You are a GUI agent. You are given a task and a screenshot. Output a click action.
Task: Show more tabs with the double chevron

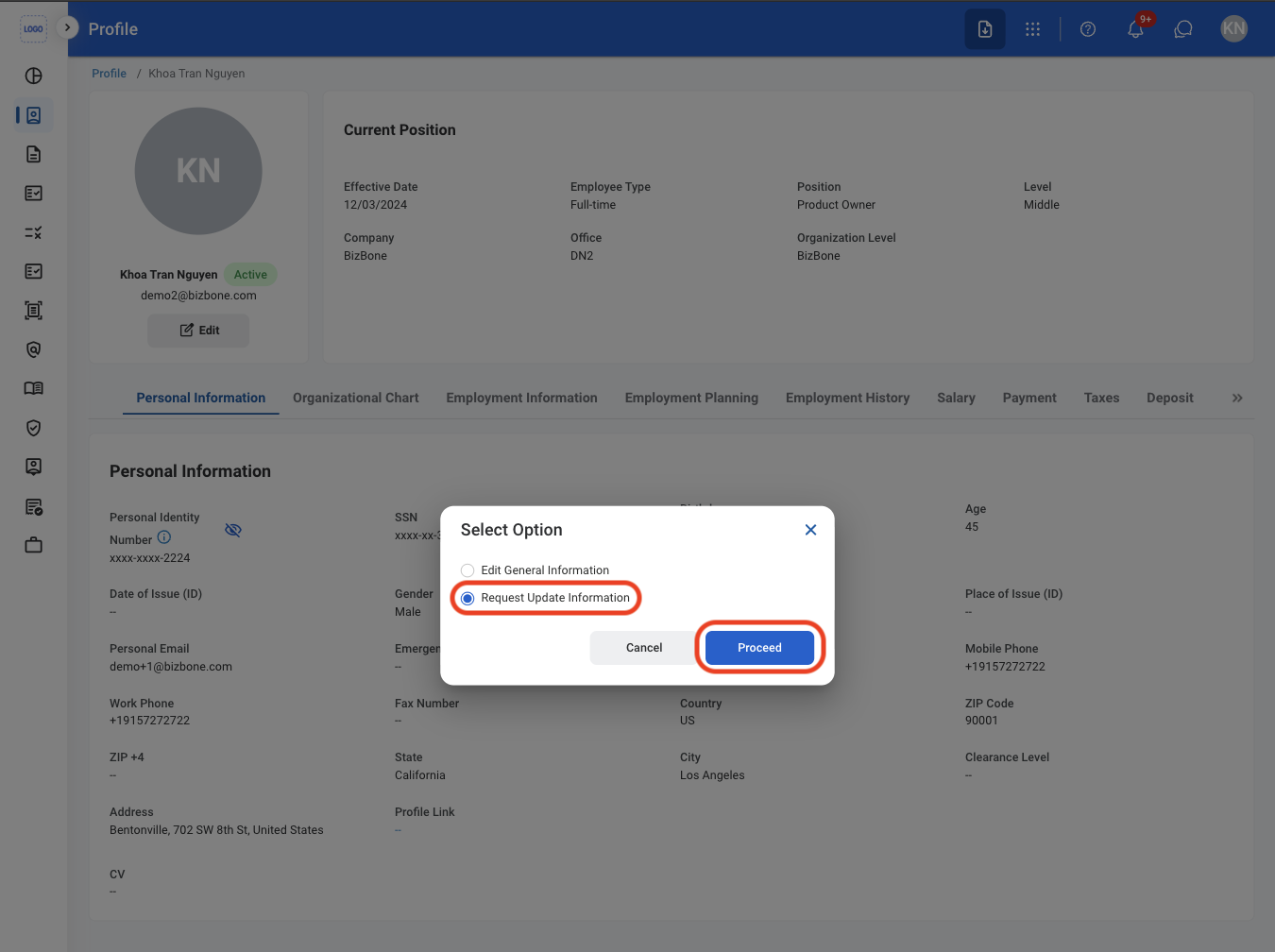[x=1237, y=399]
